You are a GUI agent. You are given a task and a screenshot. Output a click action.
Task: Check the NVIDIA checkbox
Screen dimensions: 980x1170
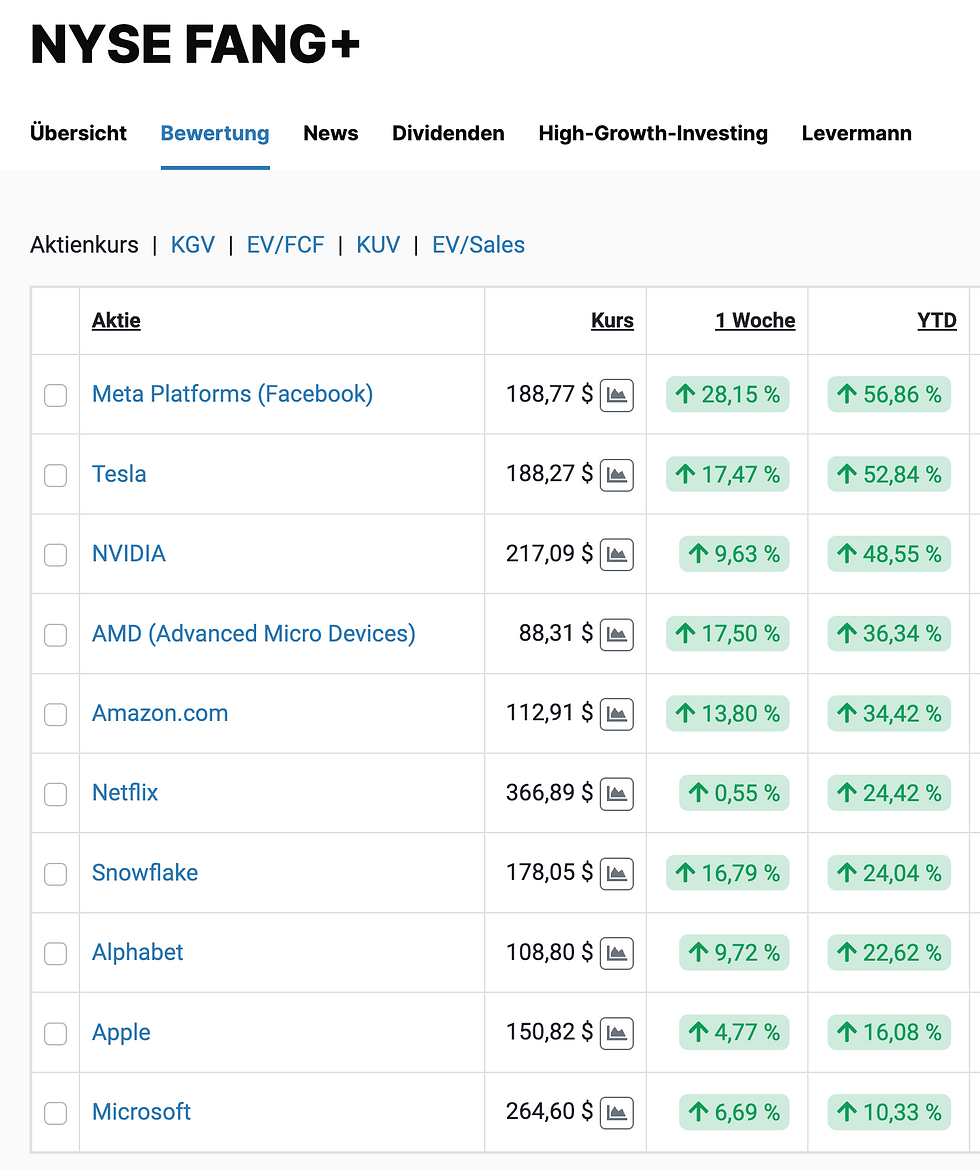(55, 554)
